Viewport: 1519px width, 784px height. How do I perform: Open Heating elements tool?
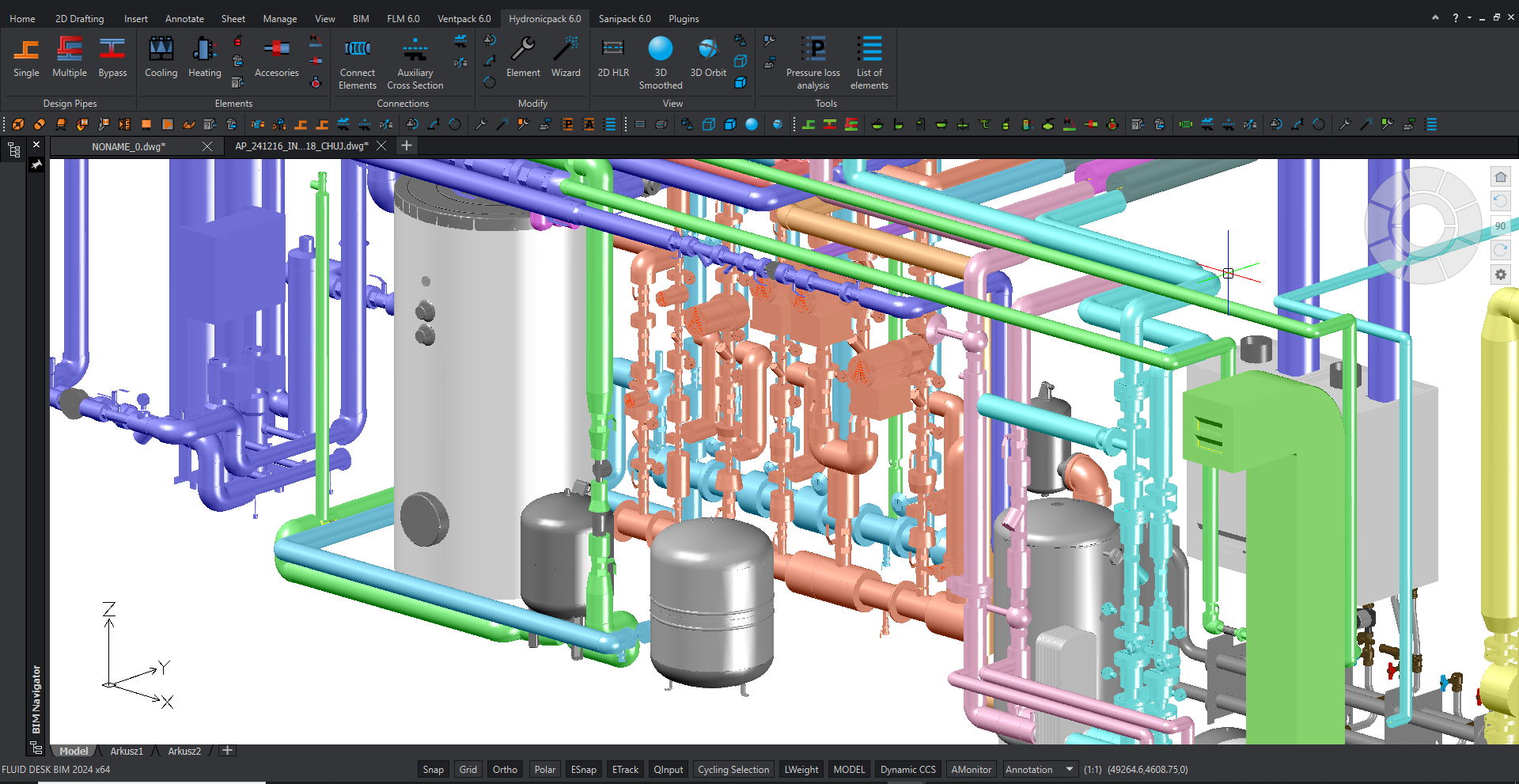point(204,58)
